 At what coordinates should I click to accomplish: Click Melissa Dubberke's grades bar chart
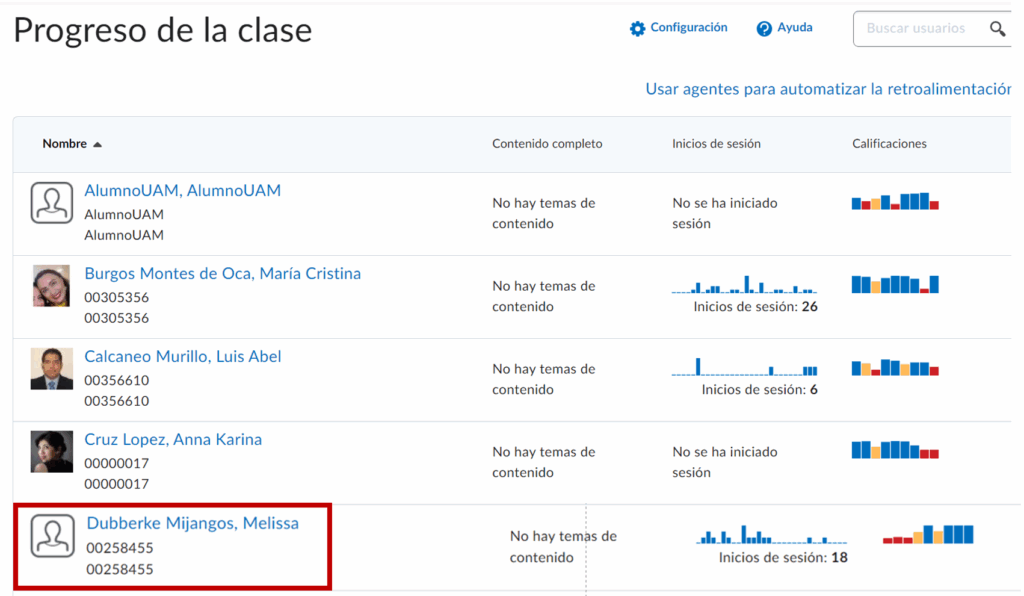pos(928,534)
